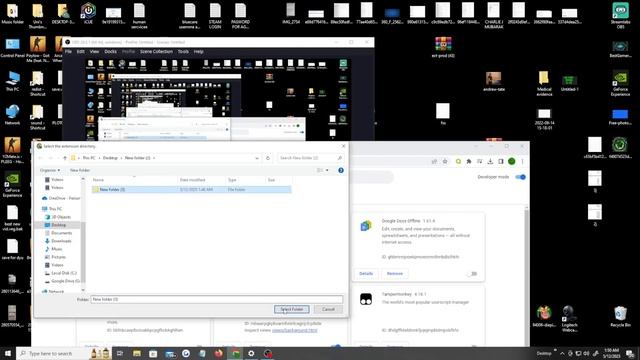This screenshot has height=360, width=640.
Task: Open the Docks menu in OBS
Action: pyautogui.click(x=110, y=52)
